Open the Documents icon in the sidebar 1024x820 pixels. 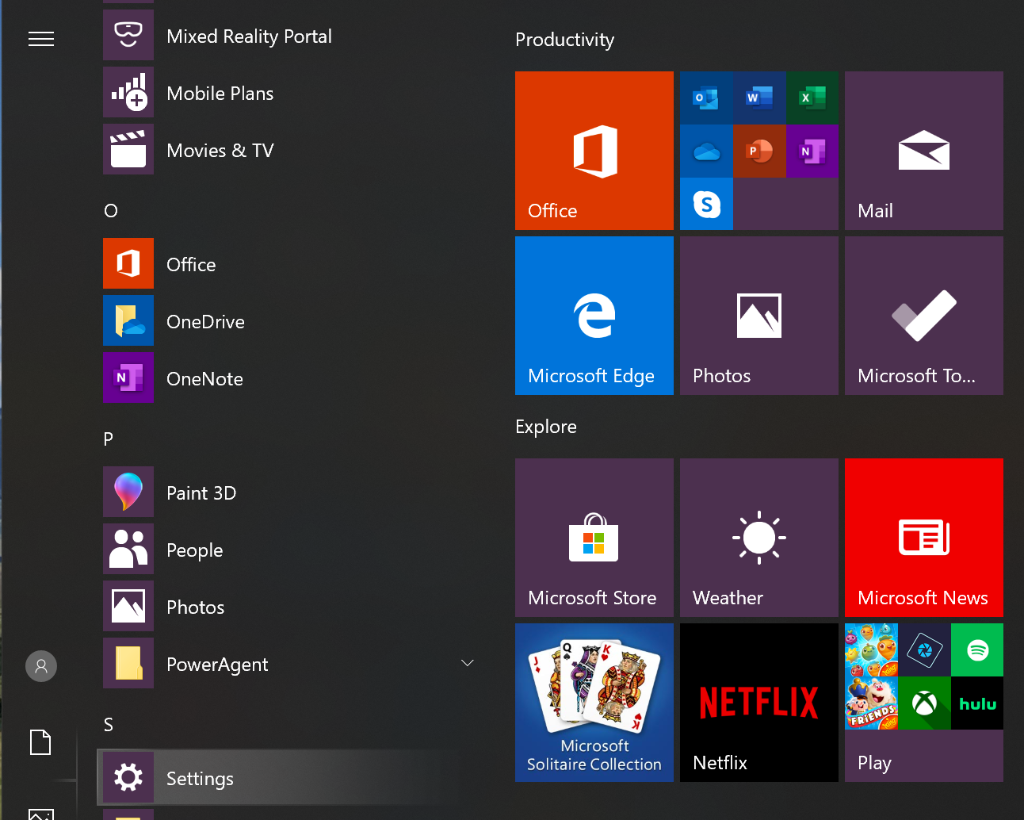pos(40,742)
